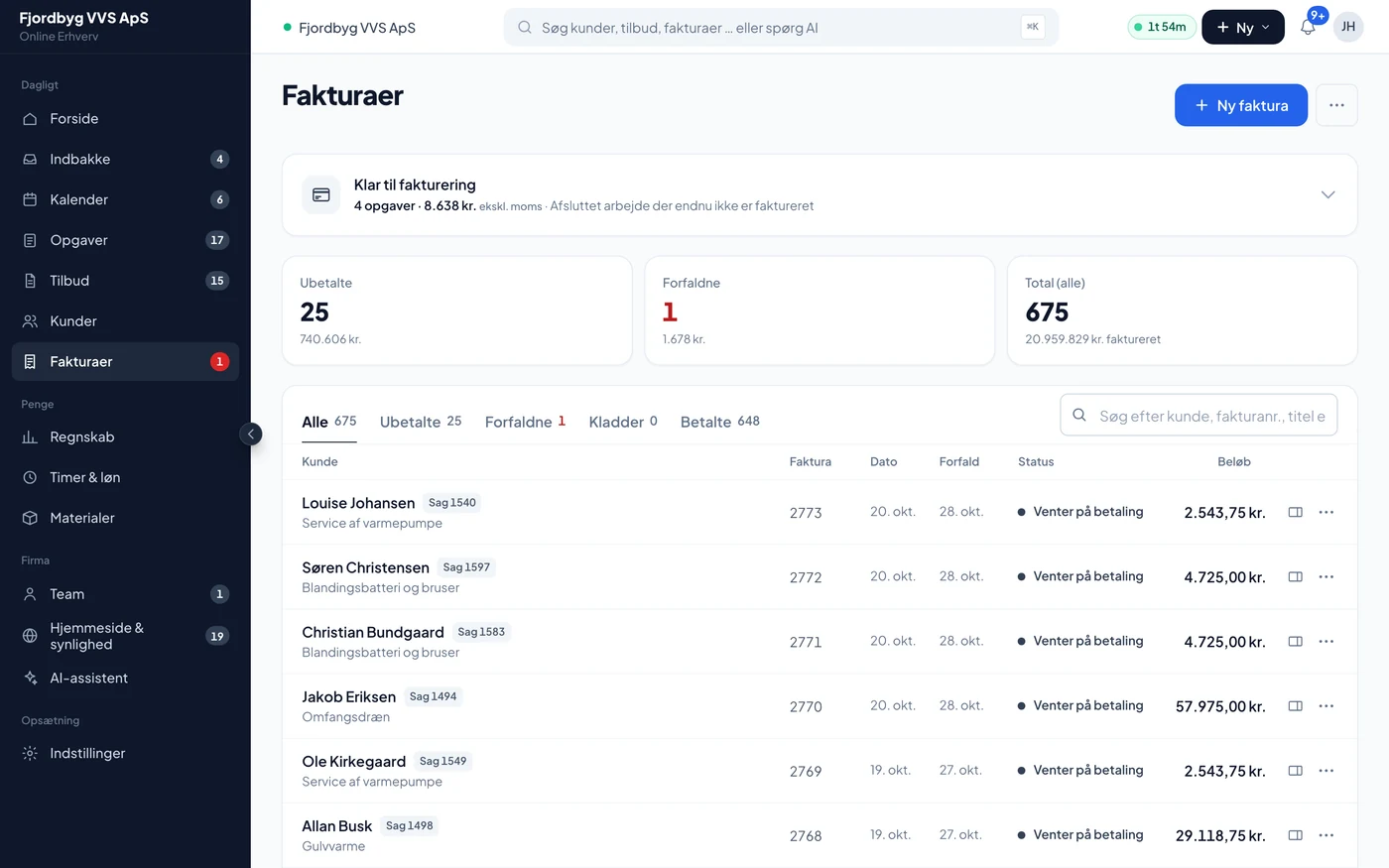1389x868 pixels.
Task: Switch to the Kladder tab
Action: 623,422
